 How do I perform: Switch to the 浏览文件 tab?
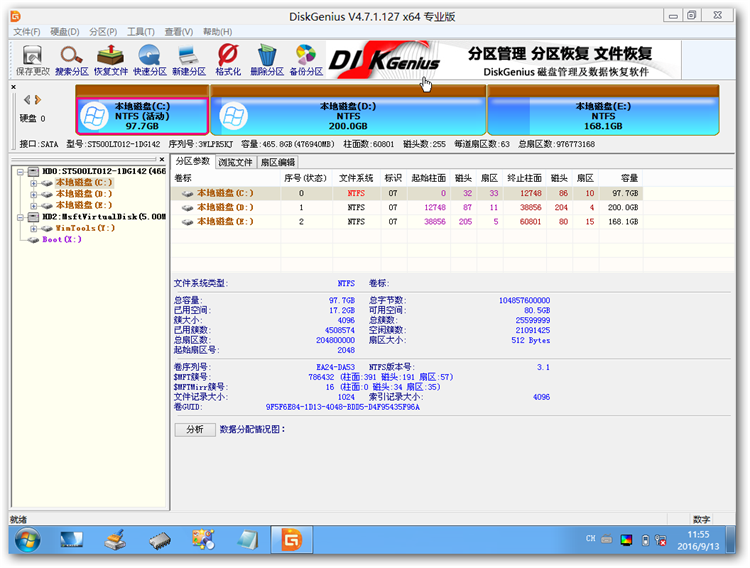[x=235, y=162]
